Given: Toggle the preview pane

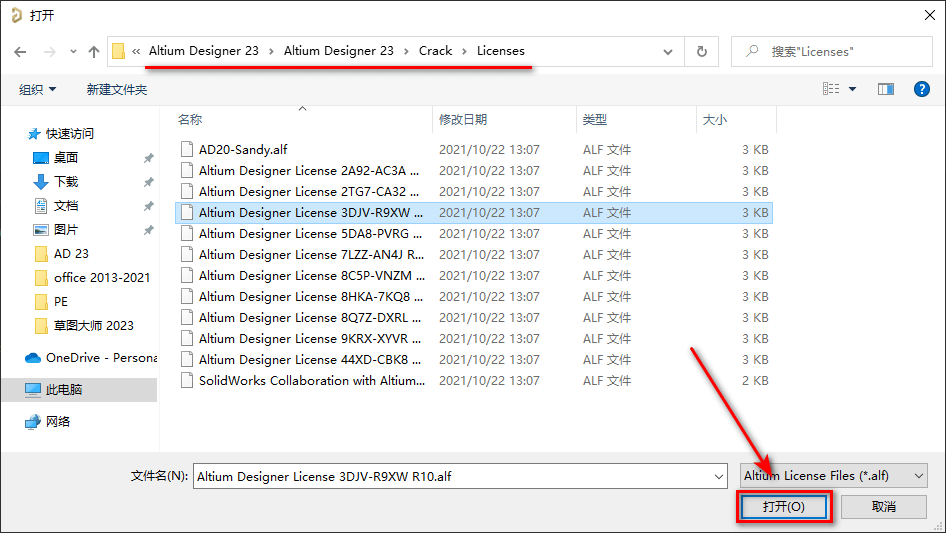Looking at the screenshot, I should tap(886, 89).
